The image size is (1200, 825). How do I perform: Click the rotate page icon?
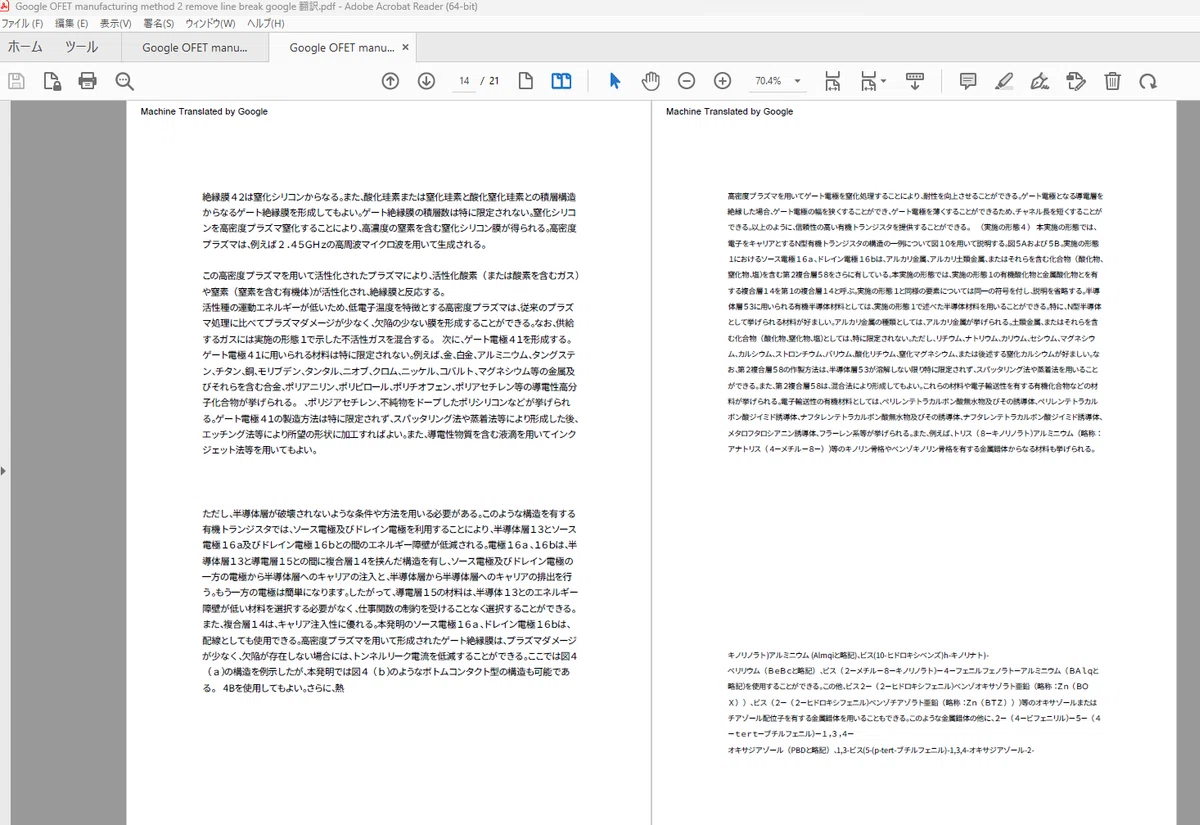(x=1148, y=81)
